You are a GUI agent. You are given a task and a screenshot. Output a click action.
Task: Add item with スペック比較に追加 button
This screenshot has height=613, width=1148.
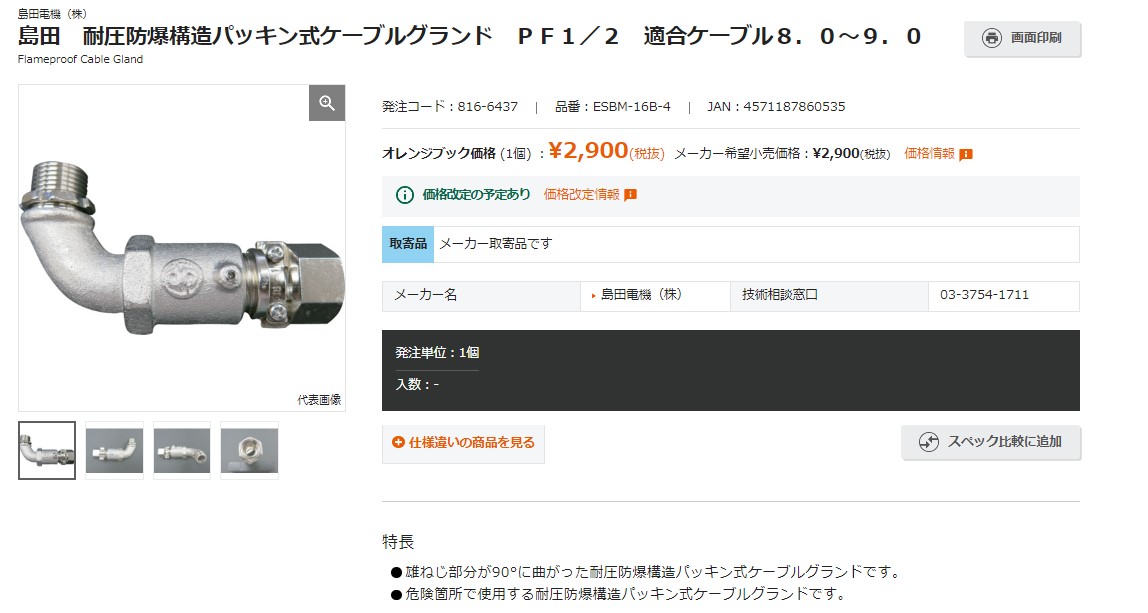(990, 442)
